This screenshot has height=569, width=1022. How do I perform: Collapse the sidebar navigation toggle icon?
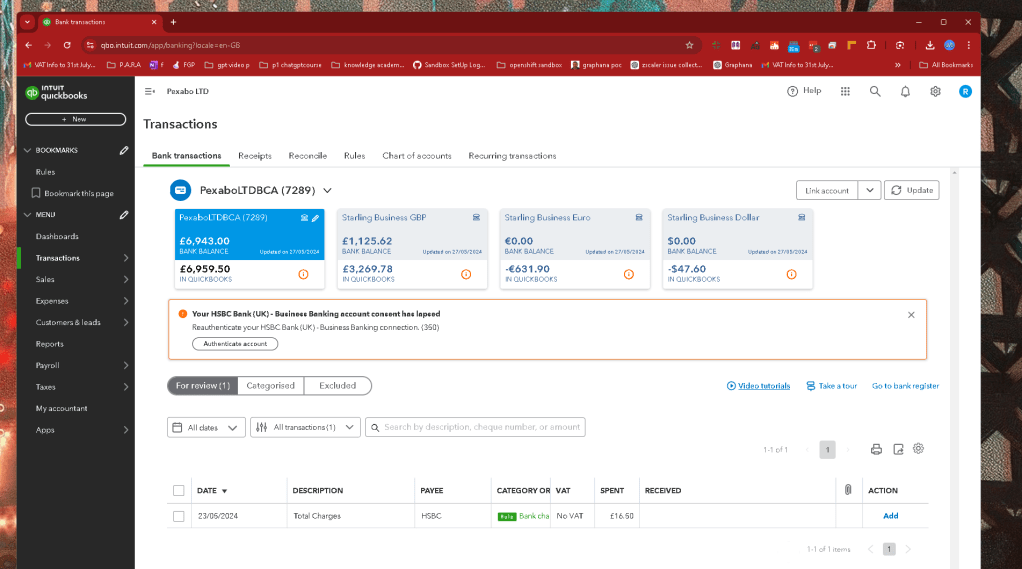click(x=150, y=91)
